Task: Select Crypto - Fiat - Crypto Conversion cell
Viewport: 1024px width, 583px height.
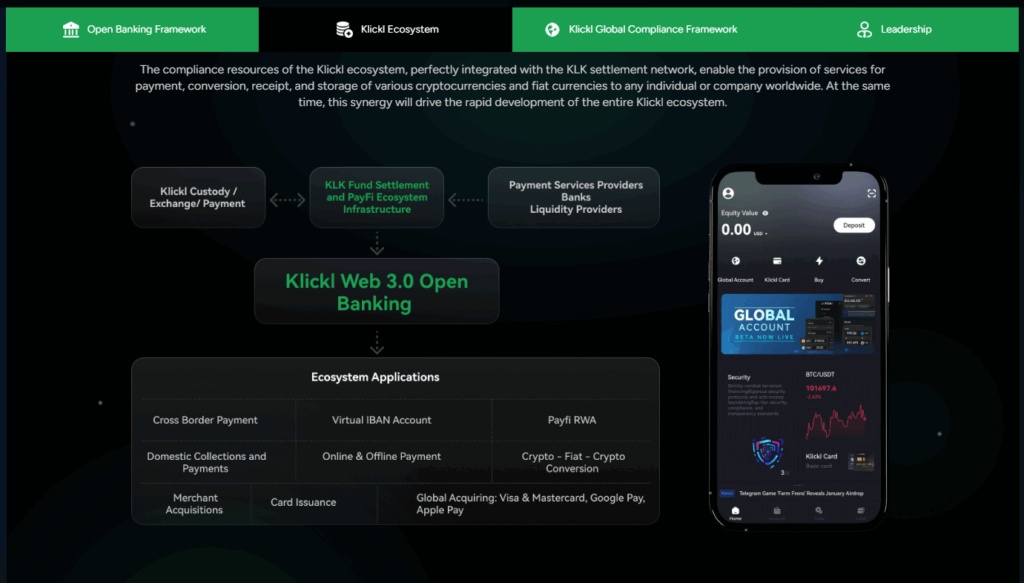Action: pyautogui.click(x=573, y=462)
